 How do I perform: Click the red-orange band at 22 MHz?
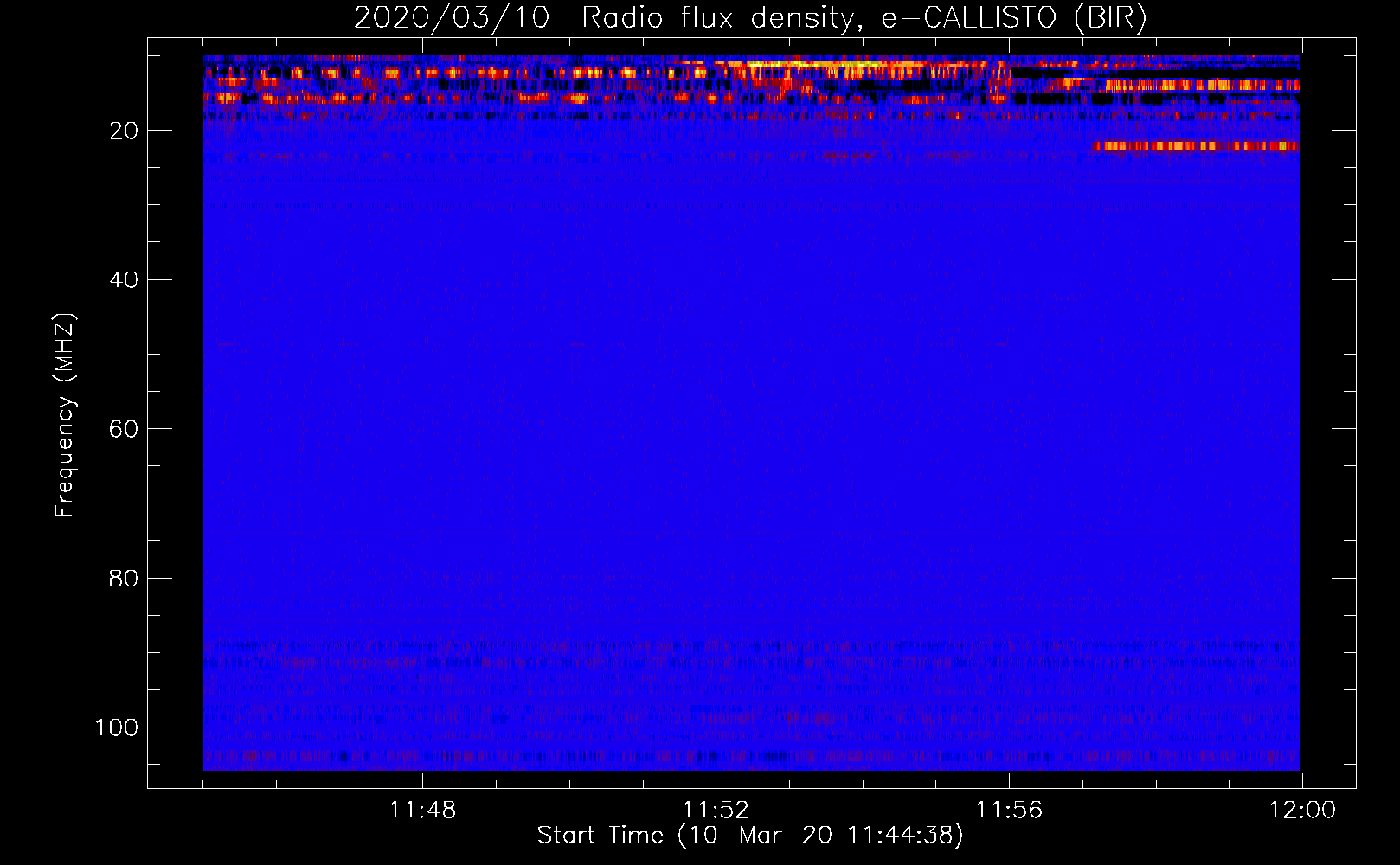coord(1196,146)
